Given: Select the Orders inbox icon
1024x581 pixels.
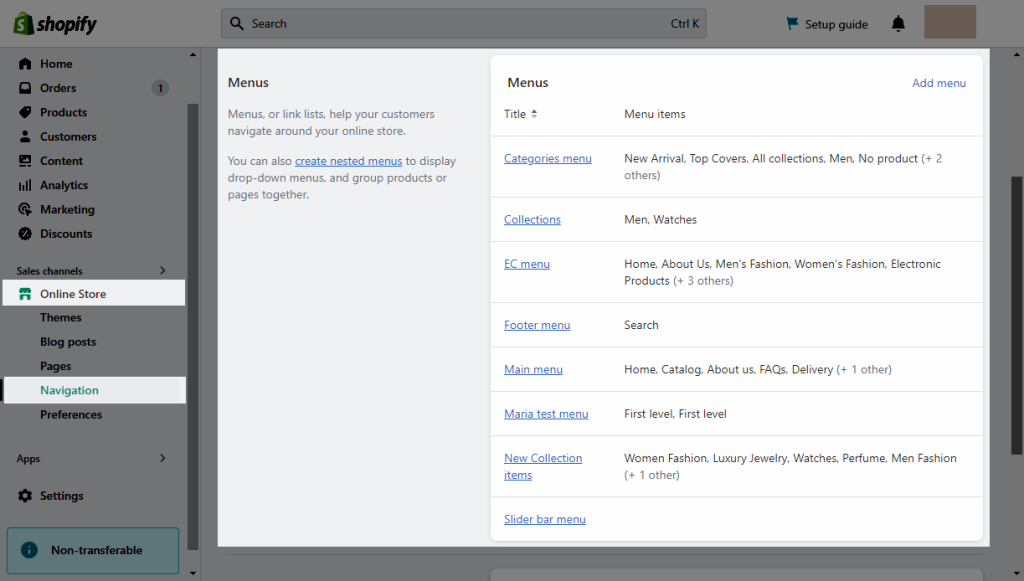Looking at the screenshot, I should click(25, 88).
